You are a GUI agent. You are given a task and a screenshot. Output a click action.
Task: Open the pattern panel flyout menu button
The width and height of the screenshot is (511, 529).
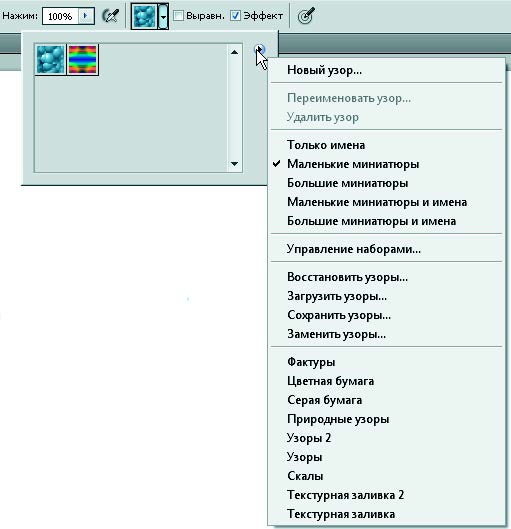259,50
